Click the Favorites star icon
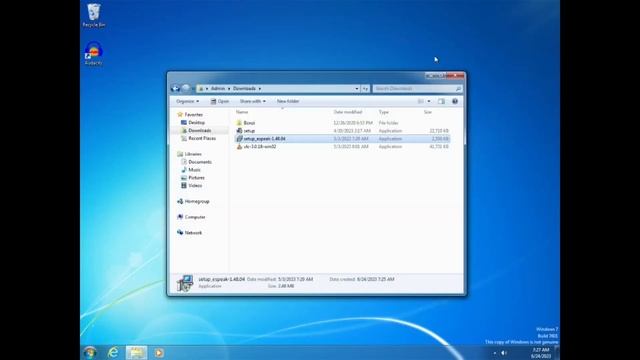Image resolution: width=640 pixels, height=360 pixels. click(x=180, y=115)
